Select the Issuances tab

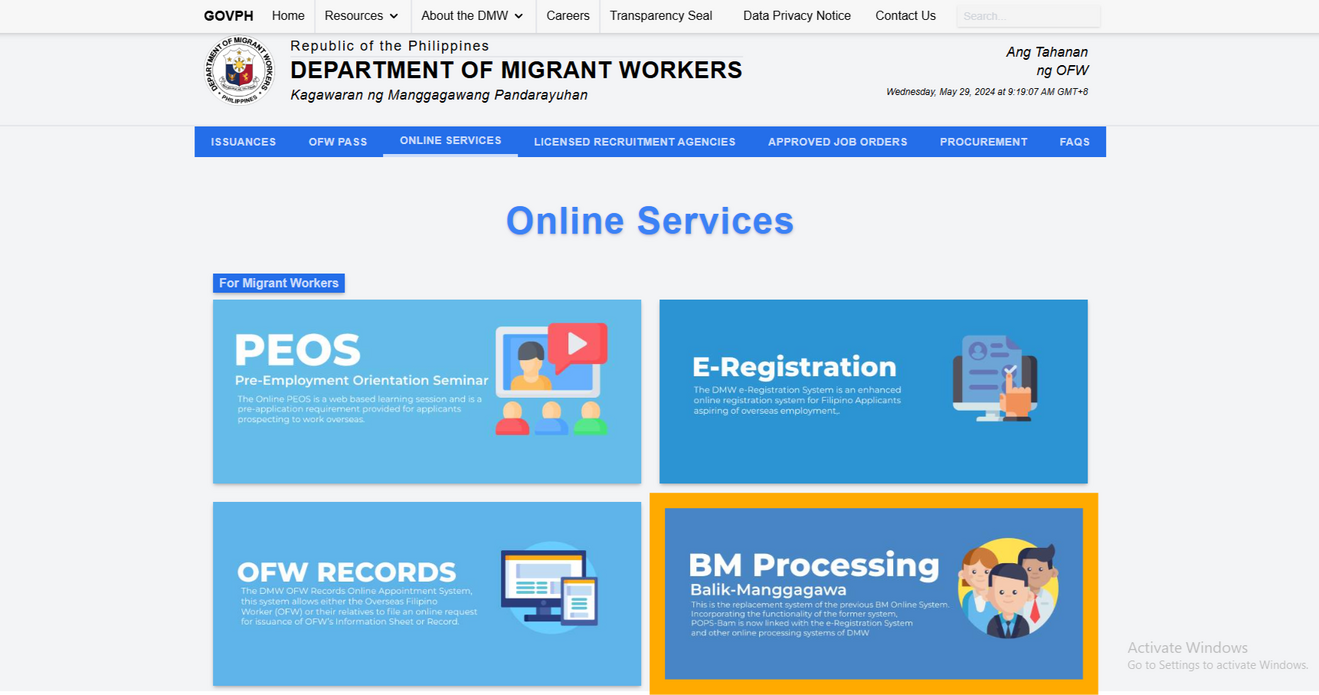click(243, 142)
